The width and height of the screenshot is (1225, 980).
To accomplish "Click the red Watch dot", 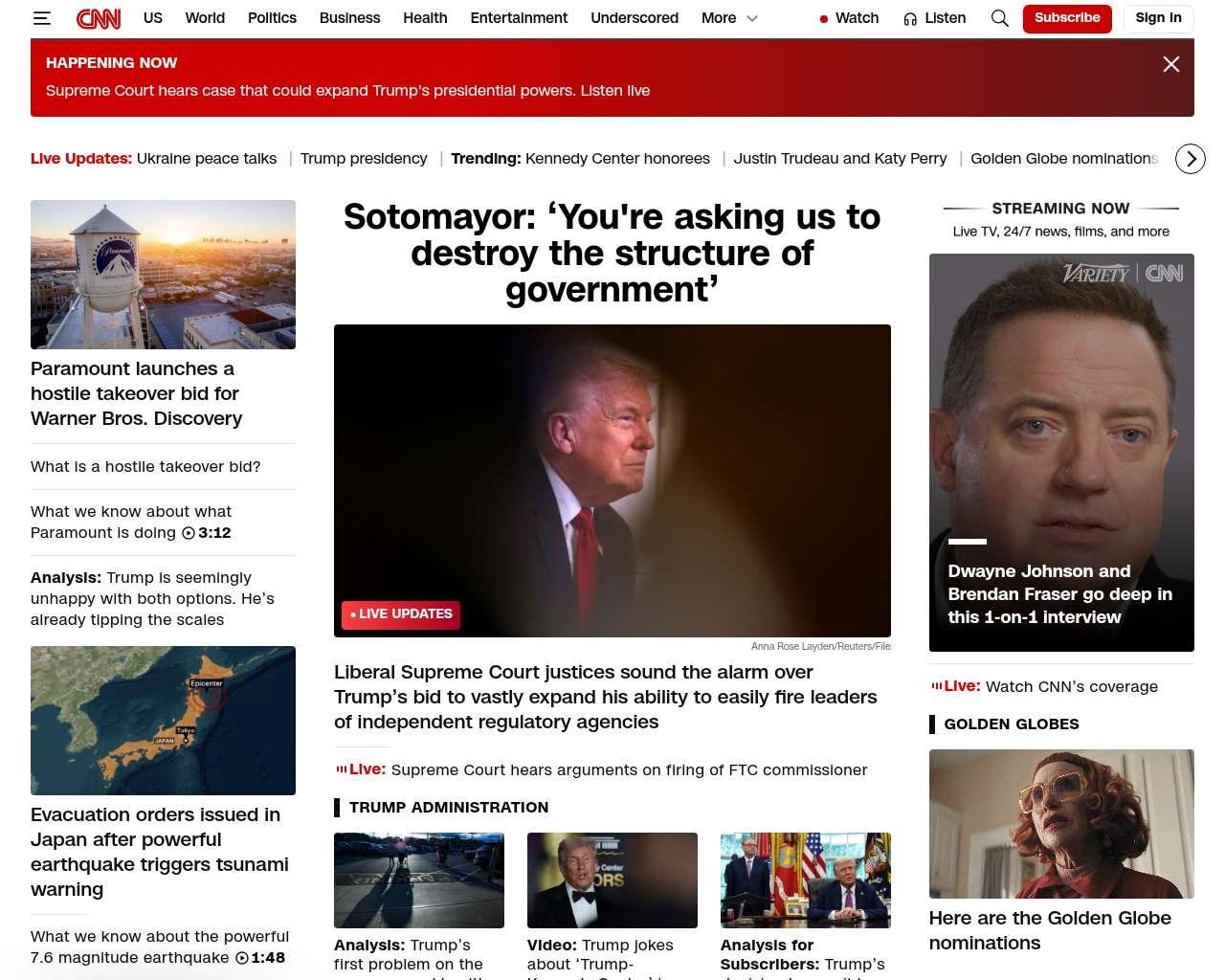I will pyautogui.click(x=824, y=19).
